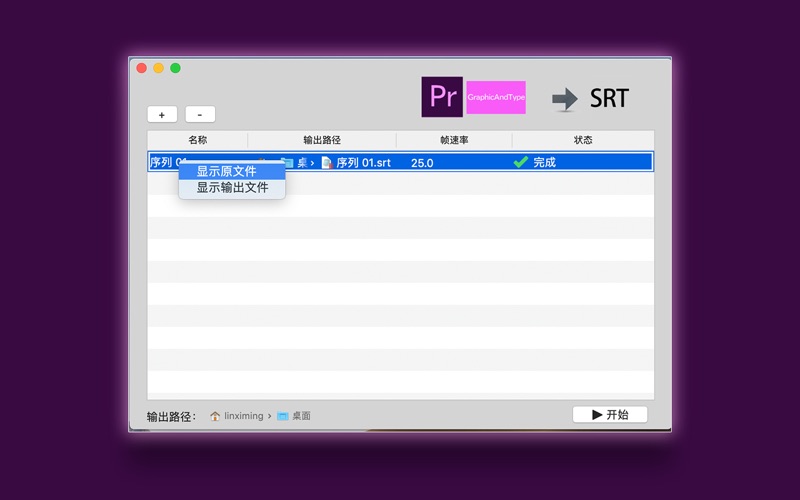Click the 输出路径: label at the bottom

tap(171, 417)
